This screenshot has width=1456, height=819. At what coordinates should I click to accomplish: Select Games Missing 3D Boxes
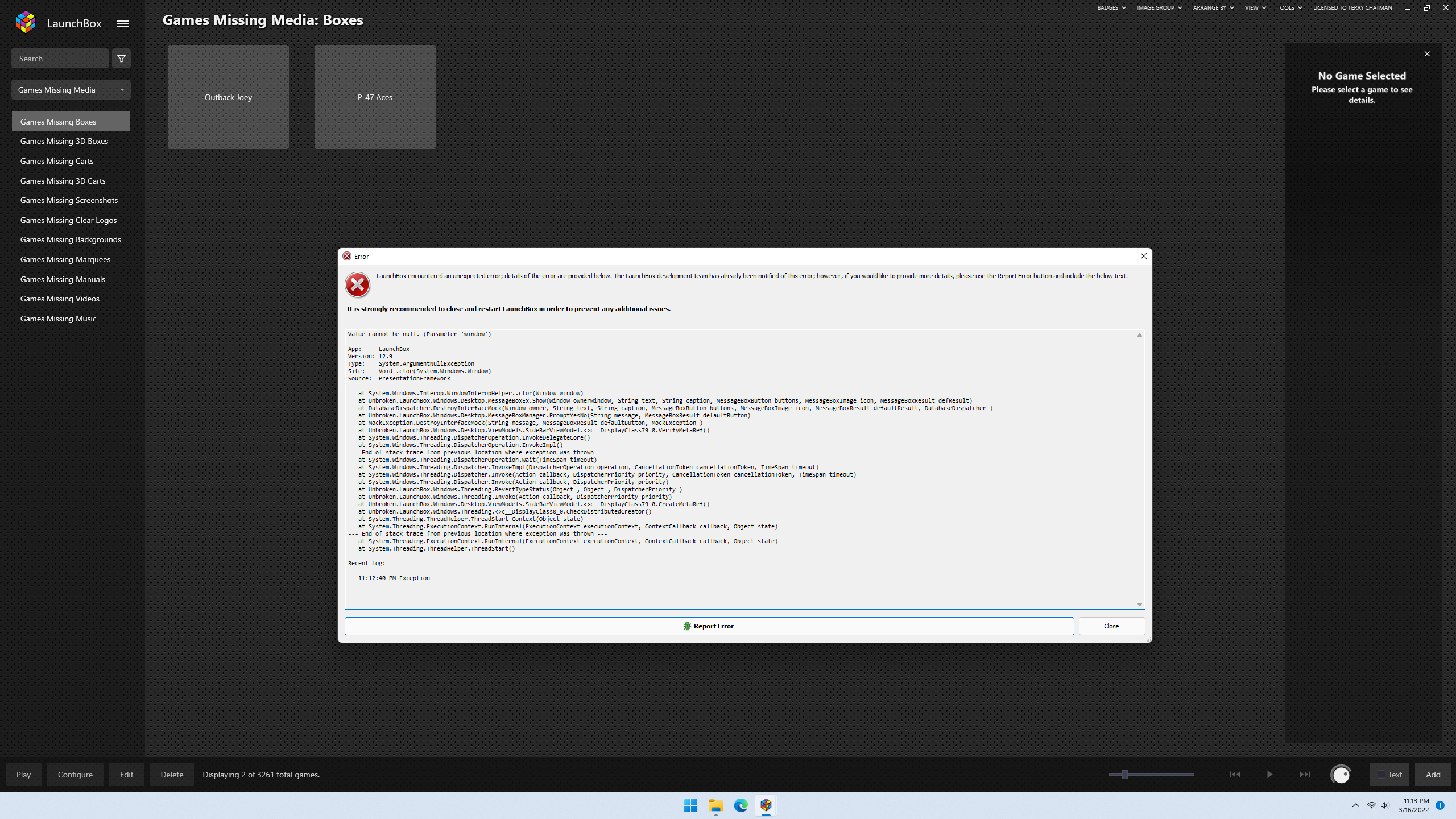71,141
